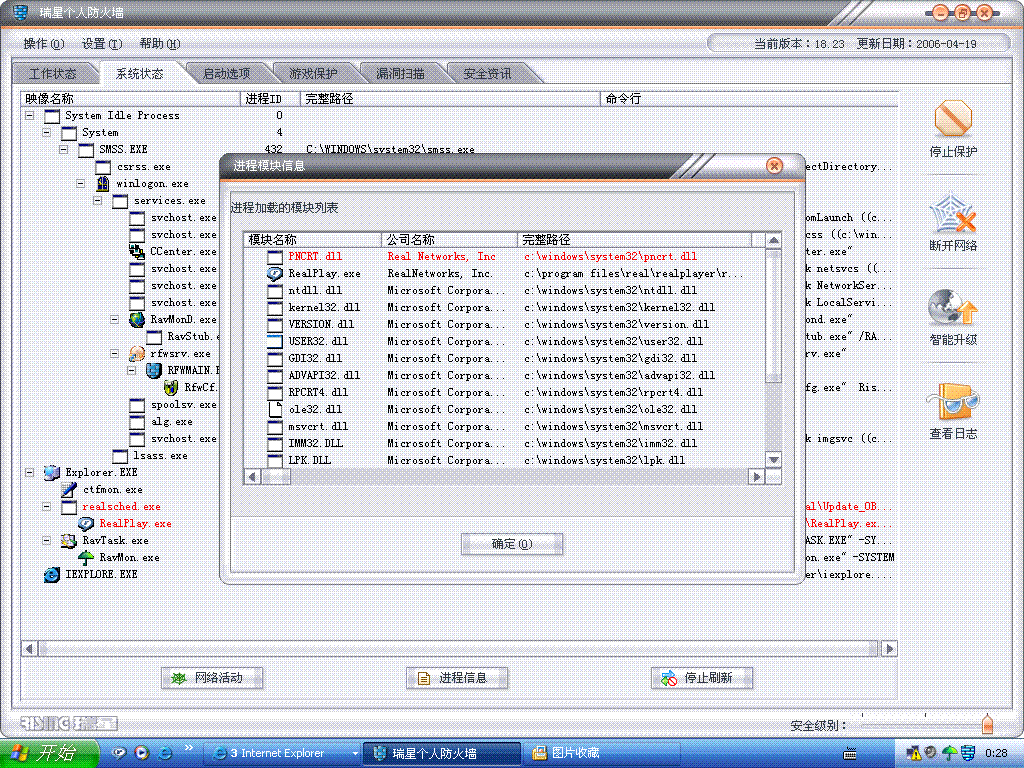Select kernel32.dll module row
Image resolution: width=1024 pixels, height=768 pixels.
[504, 308]
